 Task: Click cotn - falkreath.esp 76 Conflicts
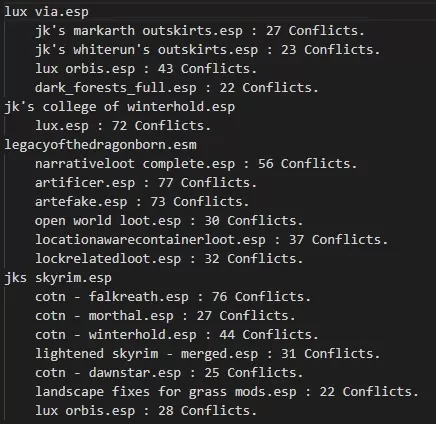point(173,297)
